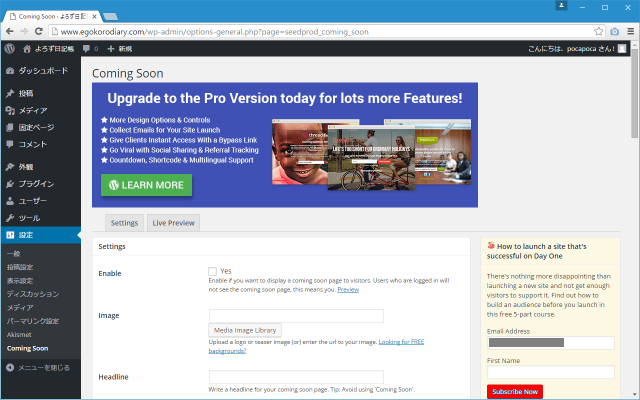This screenshot has height=400, width=640.
Task: Open ディスカッション submenu item
Action: [33, 294]
